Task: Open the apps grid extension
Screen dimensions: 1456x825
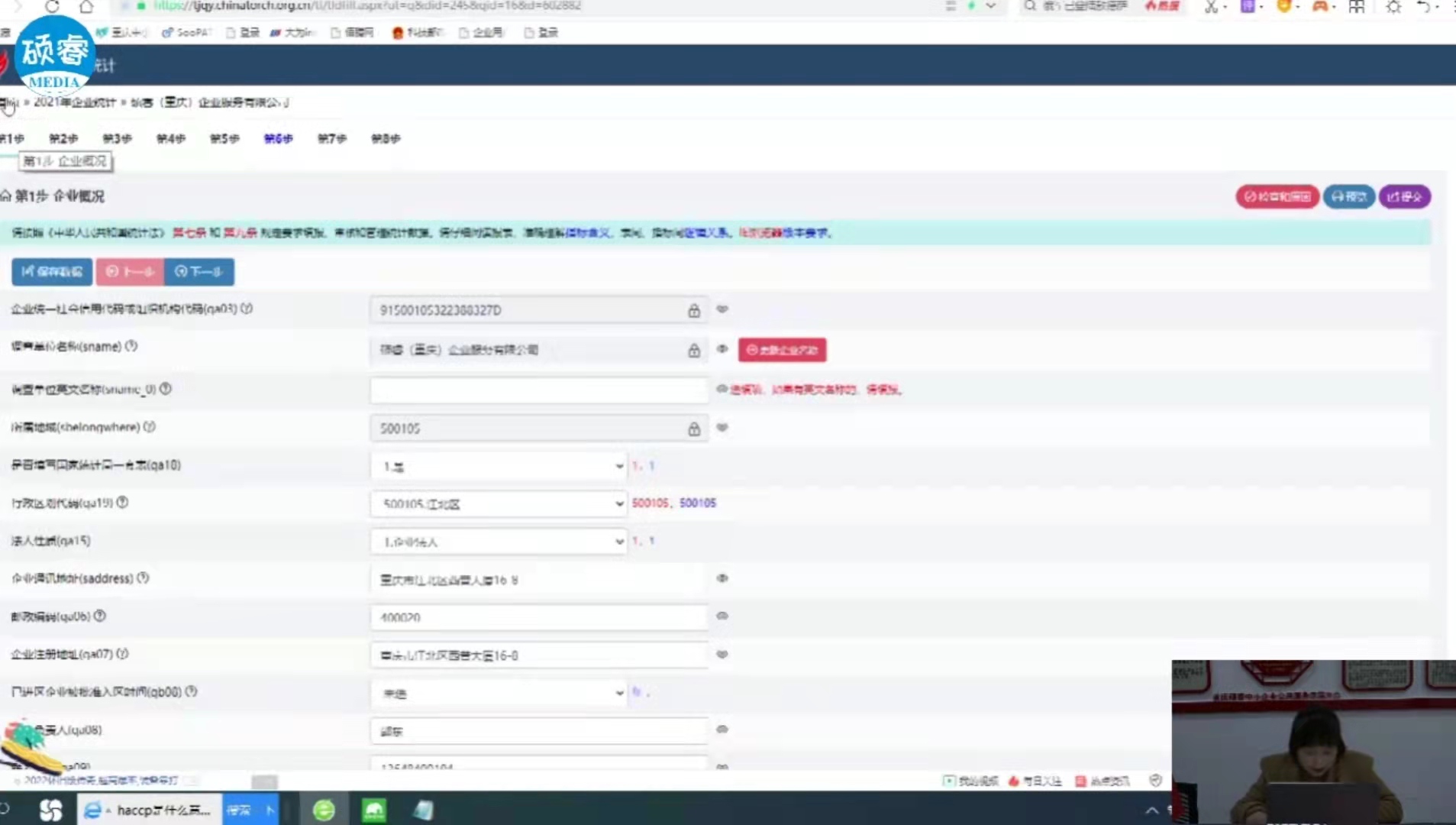Action: pyautogui.click(x=1357, y=6)
